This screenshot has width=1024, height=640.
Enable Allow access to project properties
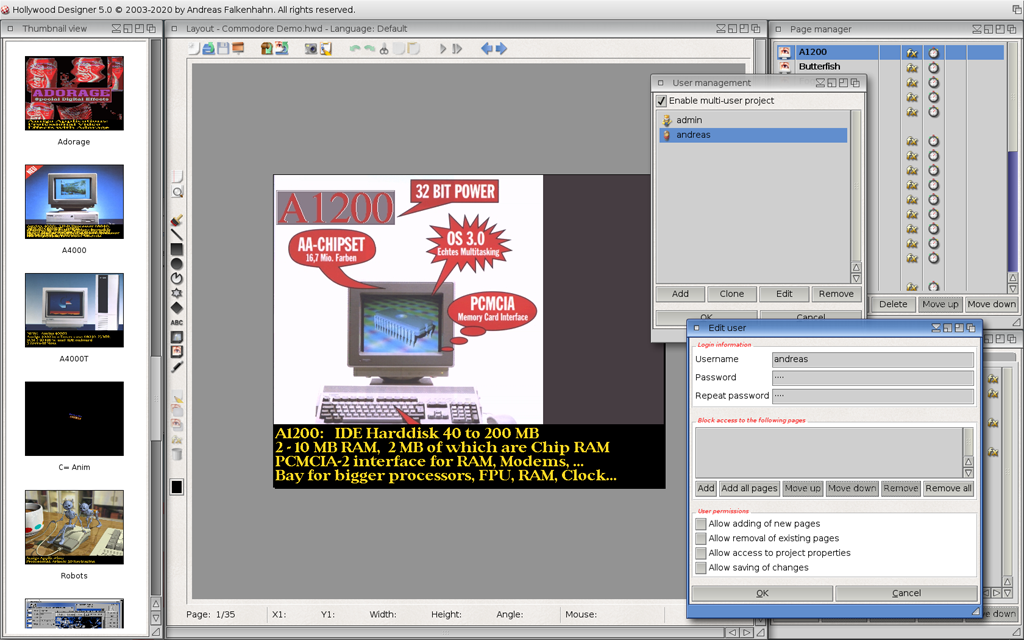[701, 553]
